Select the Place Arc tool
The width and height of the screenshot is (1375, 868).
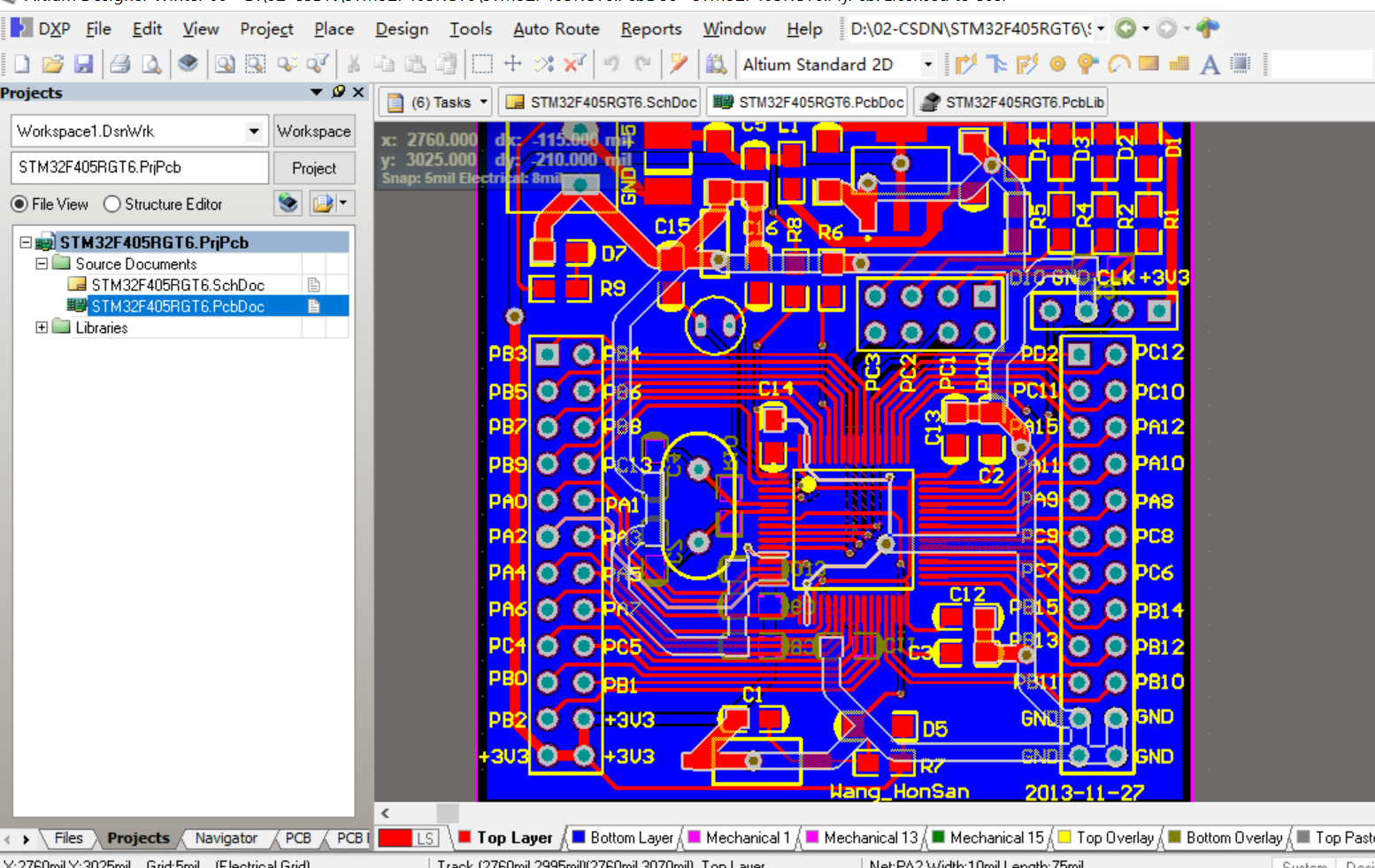1118,64
